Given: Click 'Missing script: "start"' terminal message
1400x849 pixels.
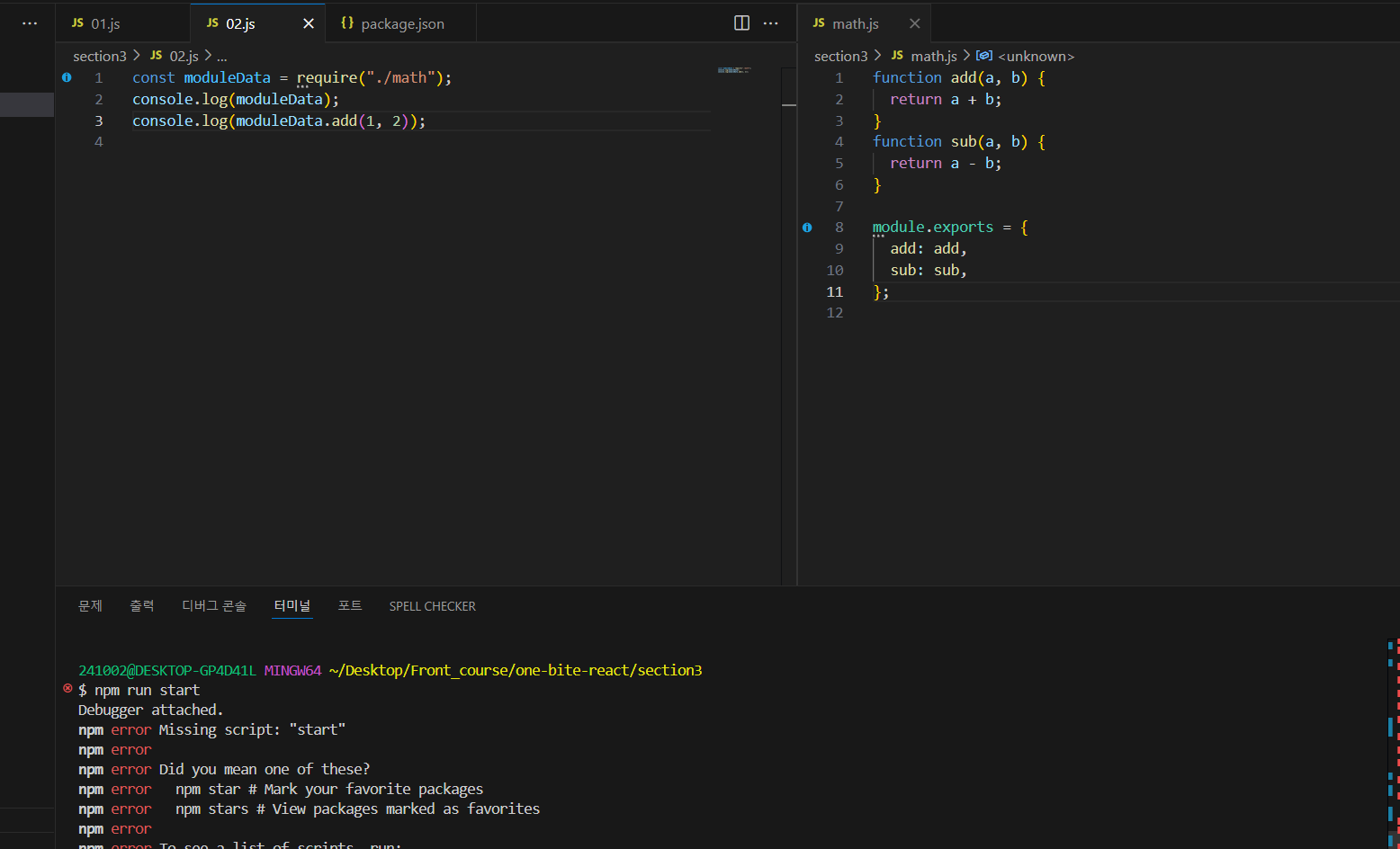Looking at the screenshot, I should pyautogui.click(x=252, y=729).
